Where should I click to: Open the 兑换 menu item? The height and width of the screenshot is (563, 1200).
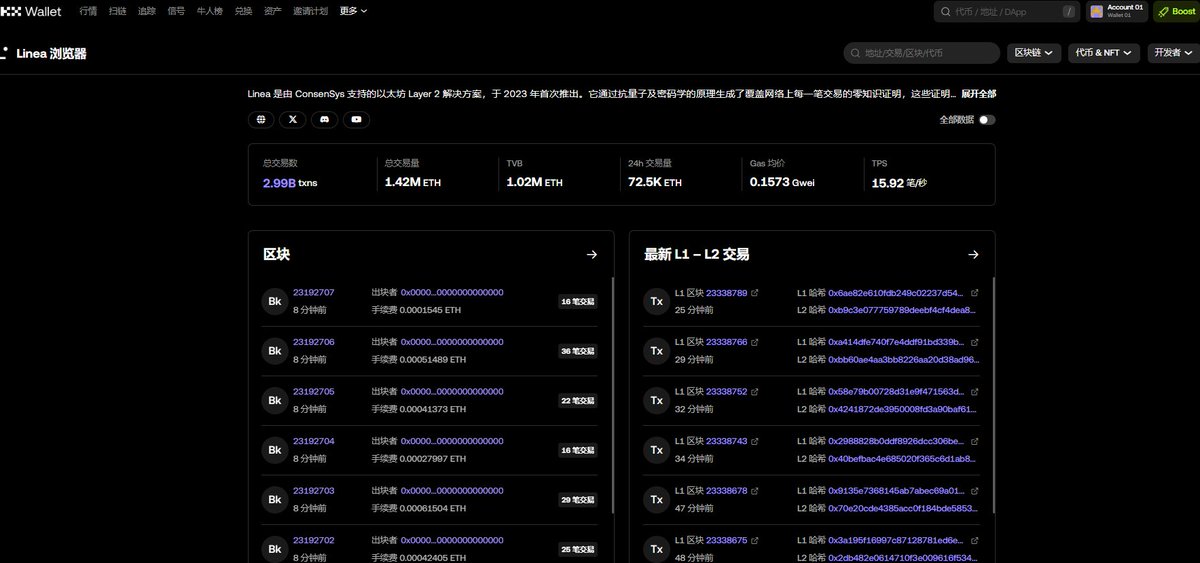coord(244,11)
